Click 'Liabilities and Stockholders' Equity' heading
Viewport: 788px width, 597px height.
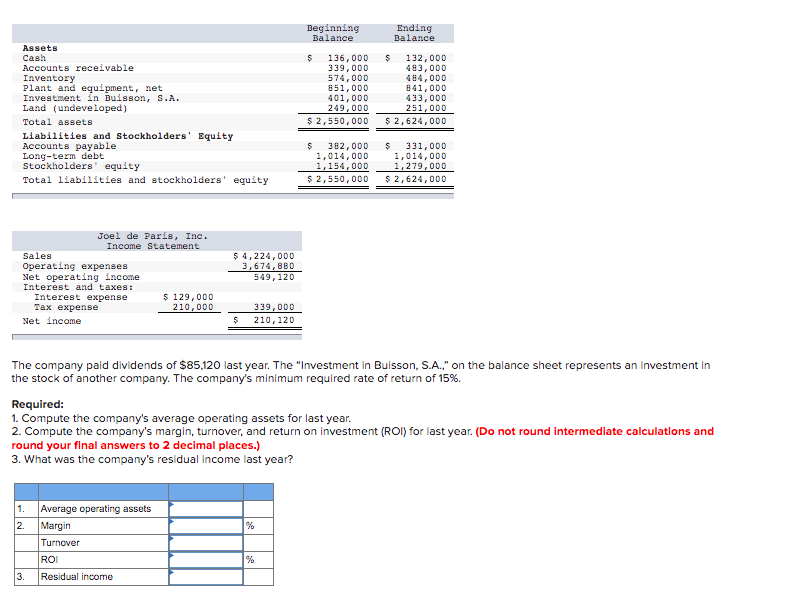point(128,136)
